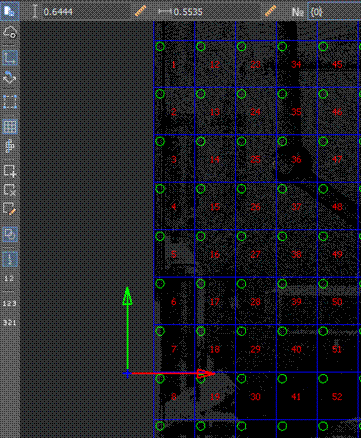Select grid cell number 28
The width and height of the screenshot is (361, 439).
click(256, 302)
